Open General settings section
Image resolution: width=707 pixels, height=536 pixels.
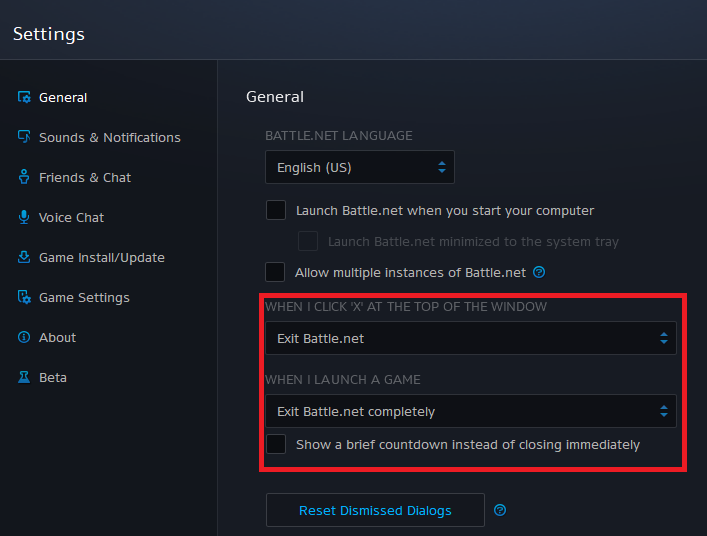63,97
